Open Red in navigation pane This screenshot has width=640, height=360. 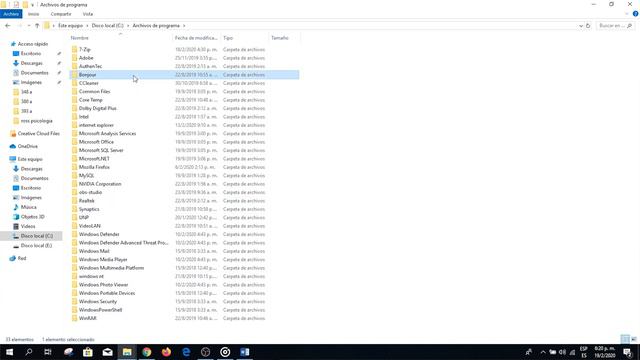tap(22, 258)
